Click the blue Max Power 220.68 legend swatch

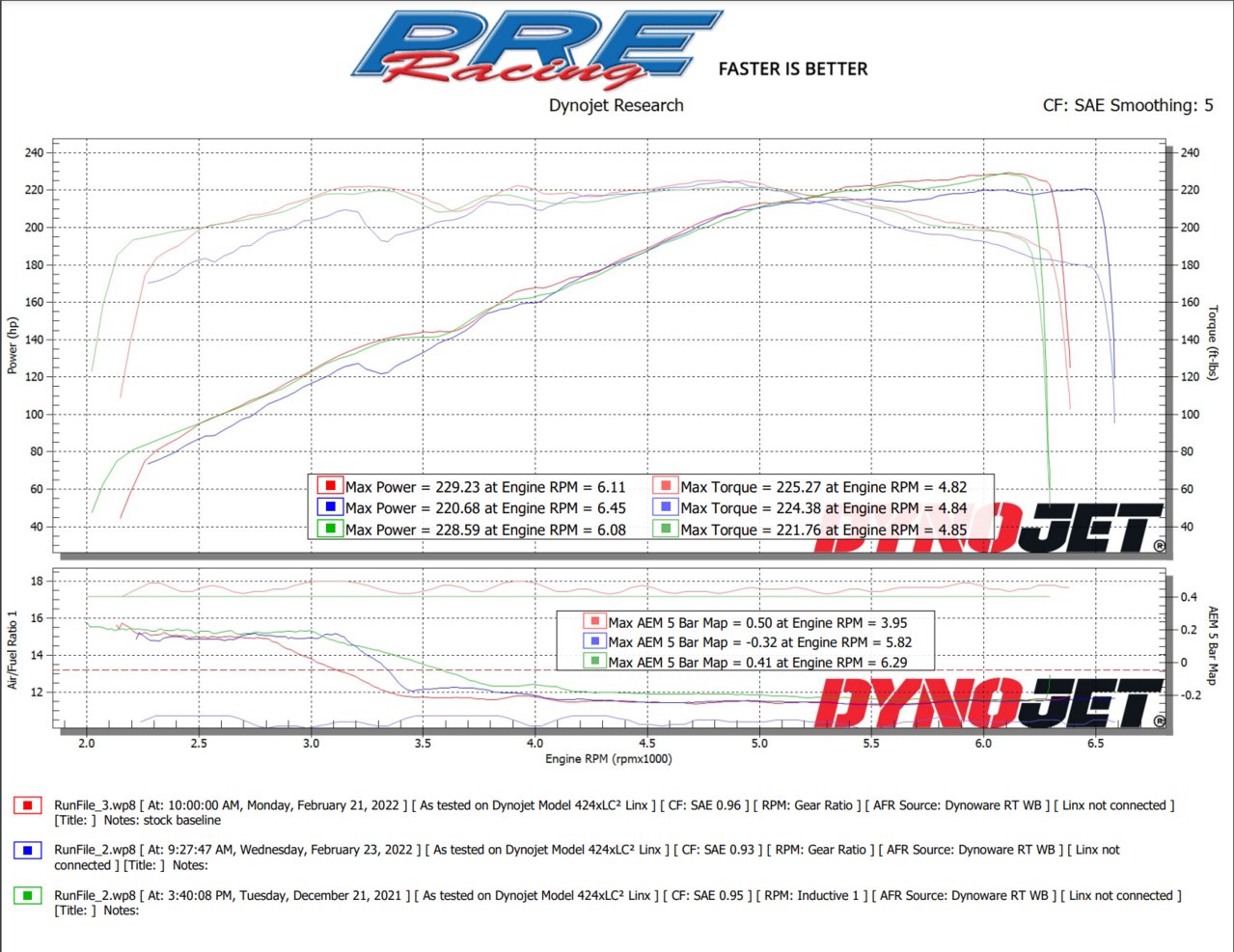(330, 507)
